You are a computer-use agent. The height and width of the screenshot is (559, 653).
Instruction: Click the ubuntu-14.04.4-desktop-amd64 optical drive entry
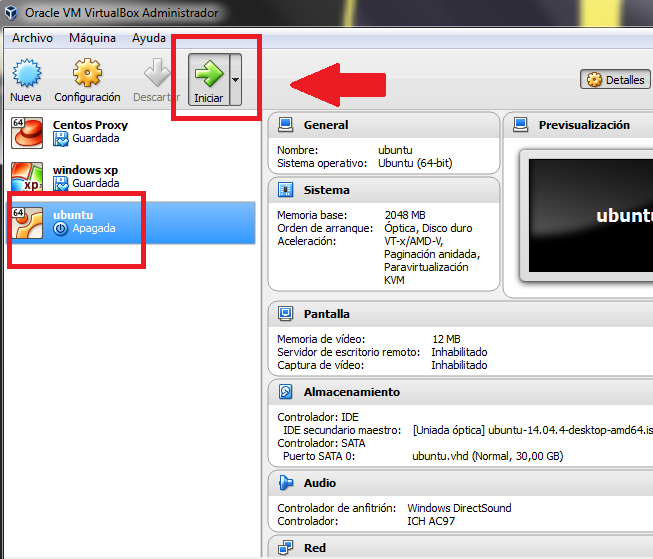click(x=533, y=430)
